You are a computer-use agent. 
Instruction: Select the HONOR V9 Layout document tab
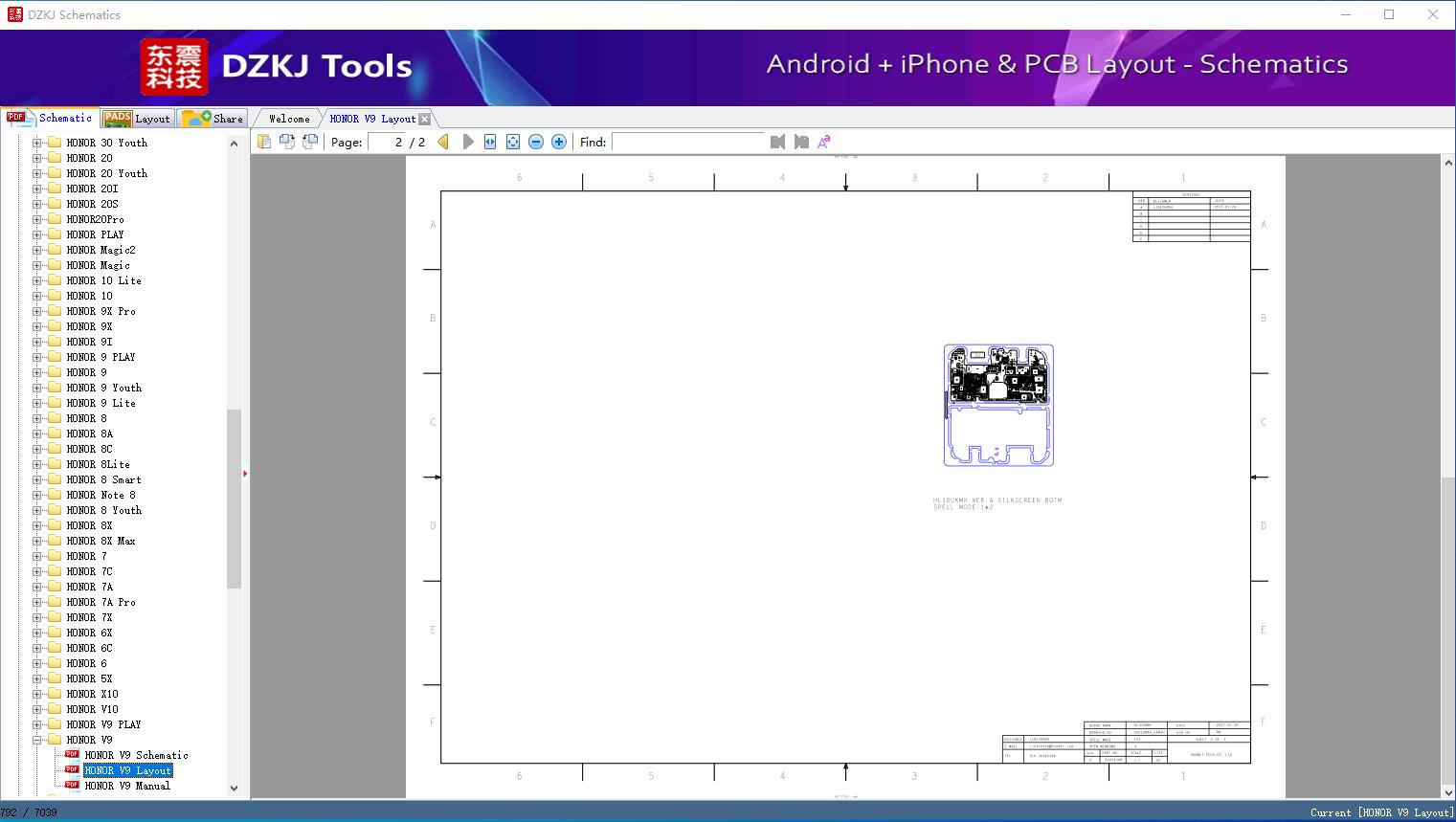[x=372, y=120]
